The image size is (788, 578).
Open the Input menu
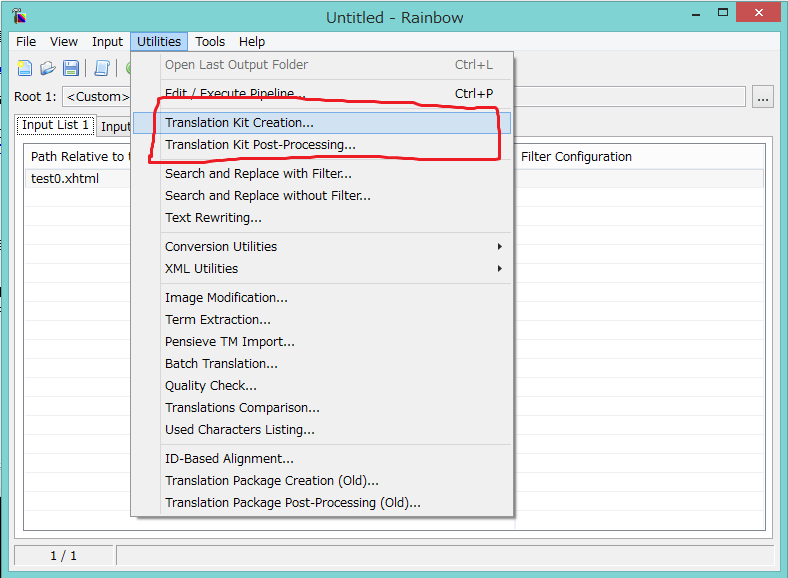(107, 42)
